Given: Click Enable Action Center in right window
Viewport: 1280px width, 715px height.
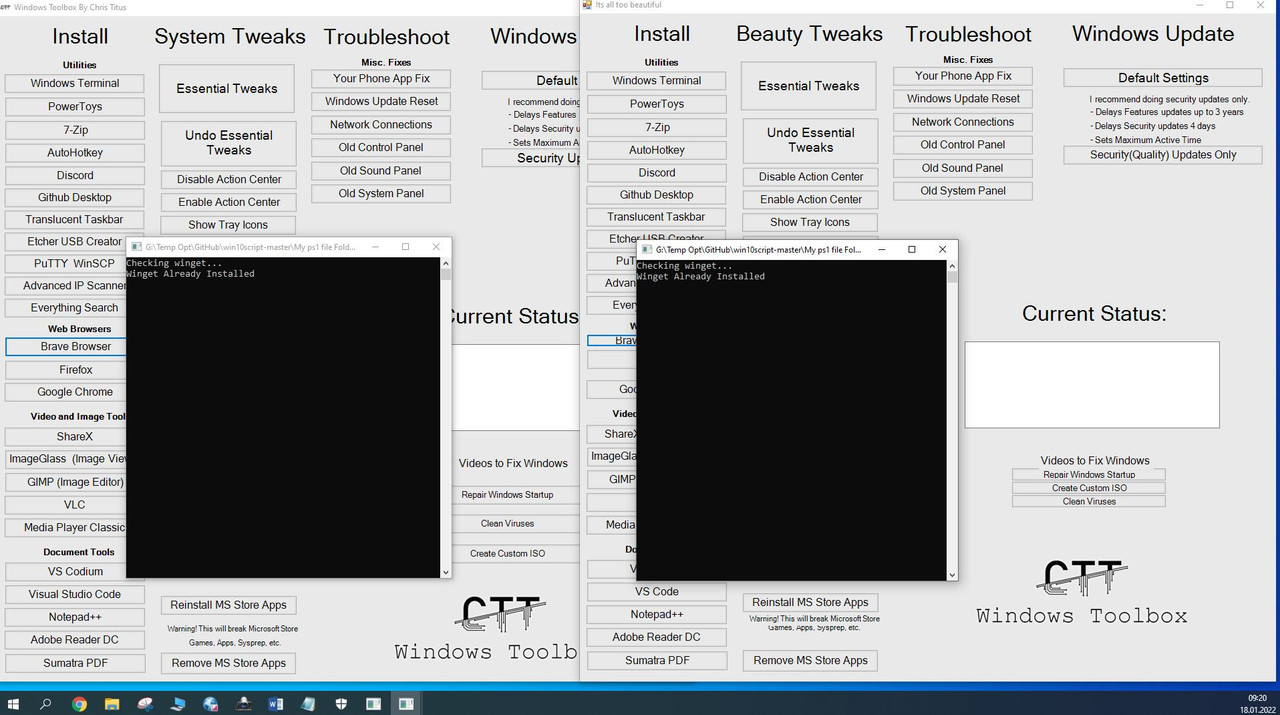Looking at the screenshot, I should click(810, 200).
